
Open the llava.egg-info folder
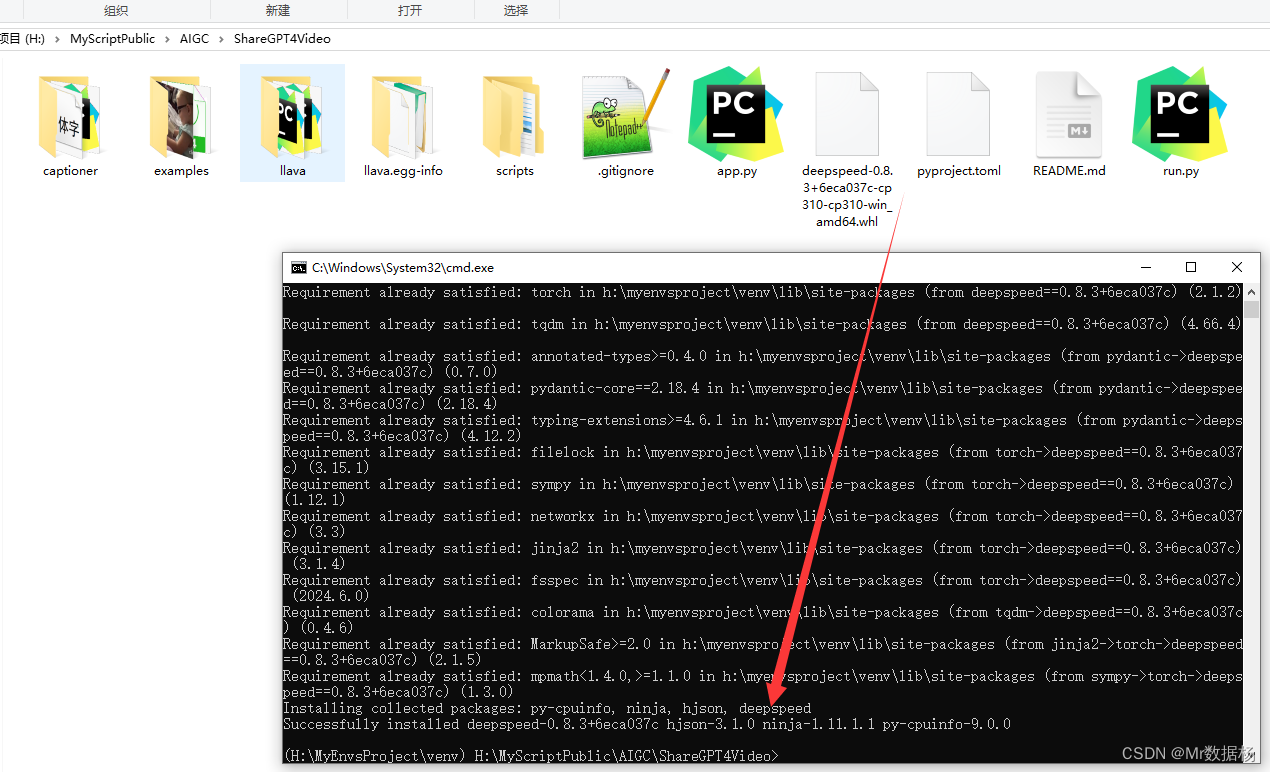tap(403, 115)
